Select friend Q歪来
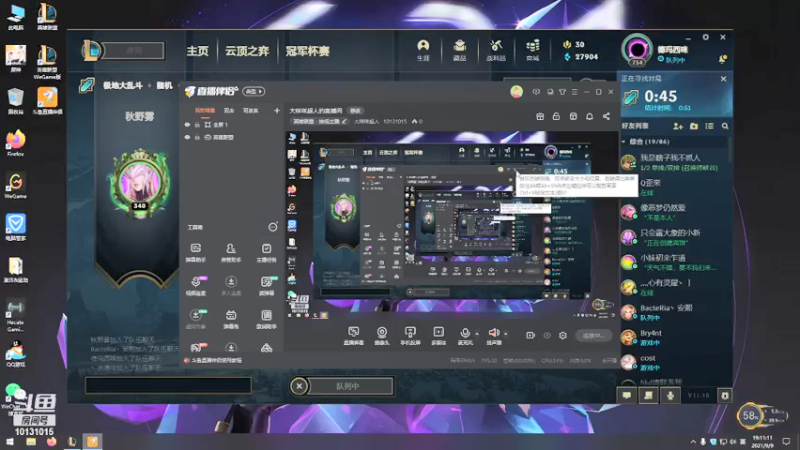This screenshot has height=450, width=800. click(x=675, y=187)
